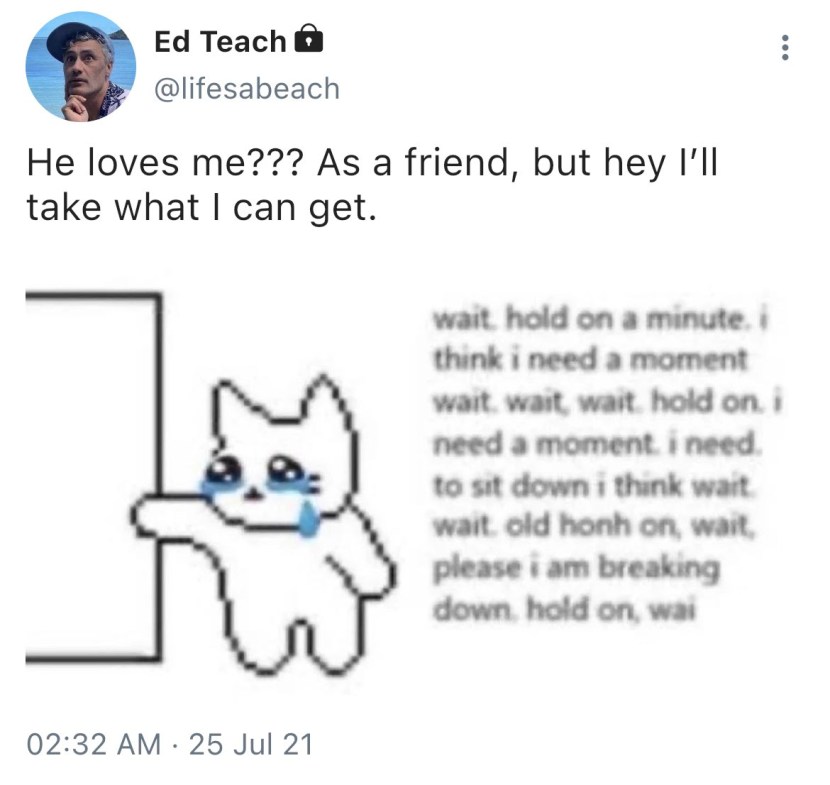Screen dimensions: 830x785
Task: Select the 'take what I can get.' line
Action: [x=202, y=207]
